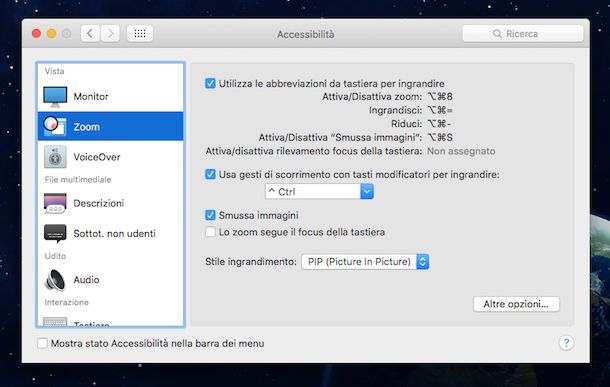Select the Descrizioni icon in sidebar
Screen dimensions: 610x387
click(x=55, y=203)
